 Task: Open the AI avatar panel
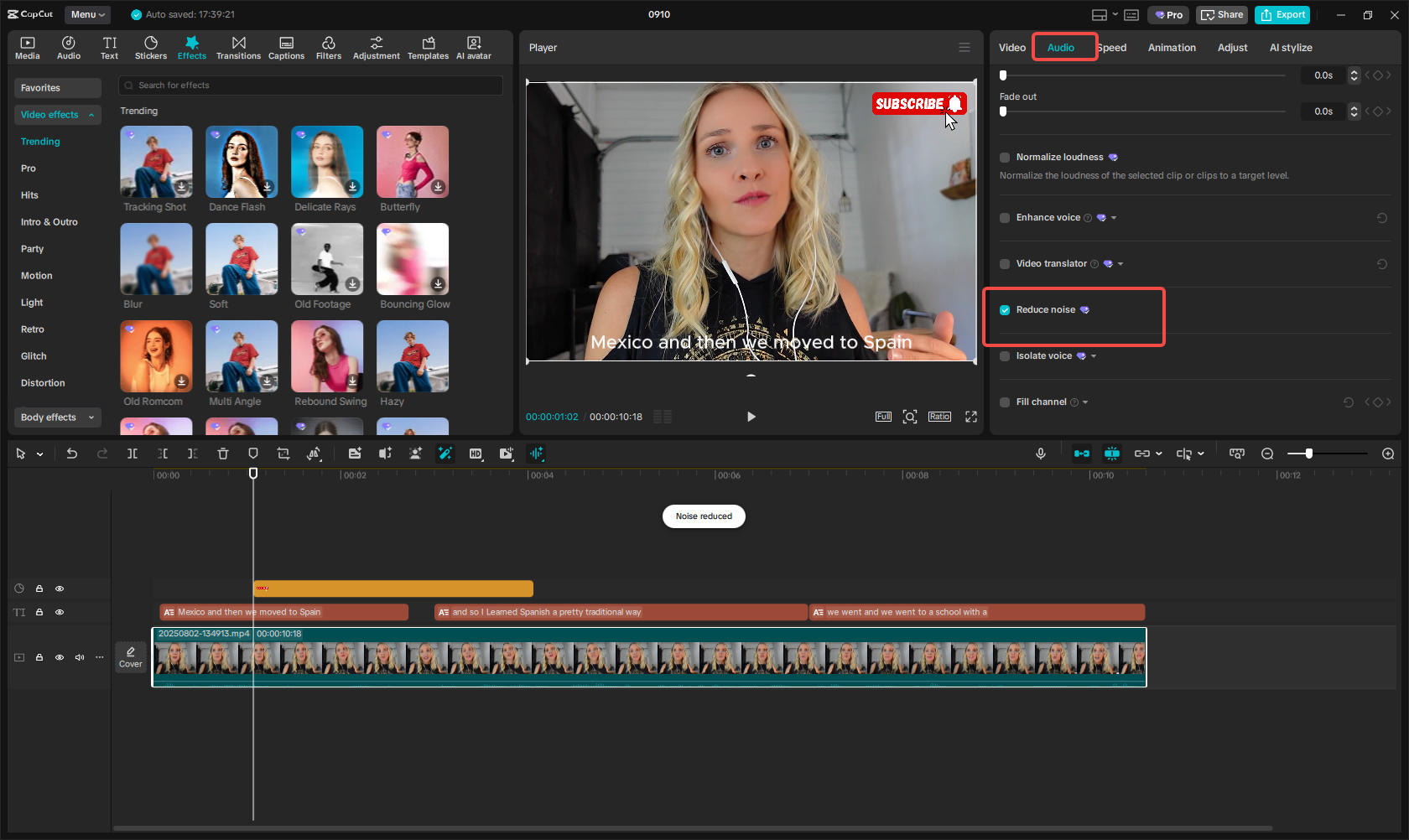pyautogui.click(x=474, y=48)
